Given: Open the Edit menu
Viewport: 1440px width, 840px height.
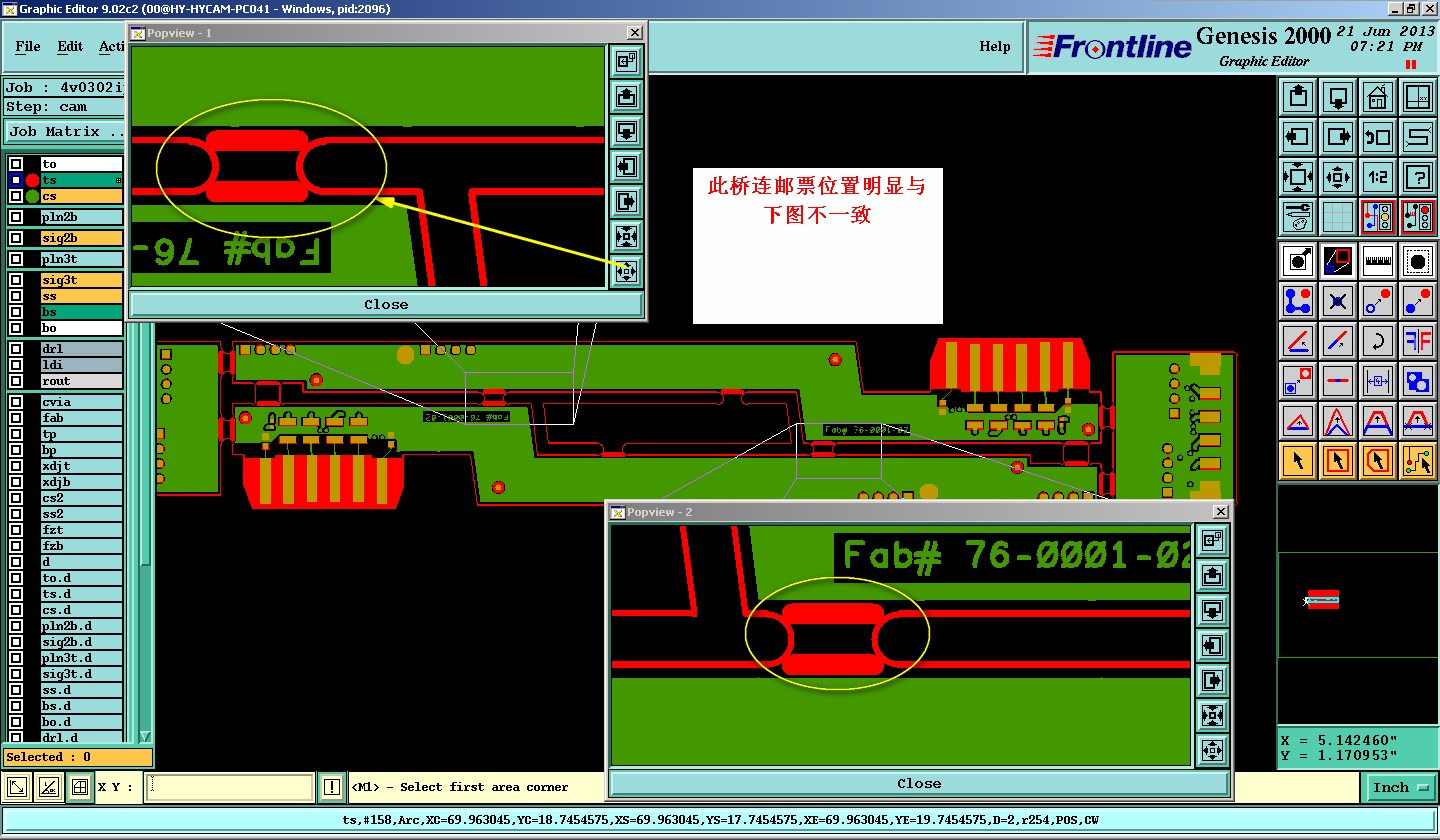Looking at the screenshot, I should 70,46.
